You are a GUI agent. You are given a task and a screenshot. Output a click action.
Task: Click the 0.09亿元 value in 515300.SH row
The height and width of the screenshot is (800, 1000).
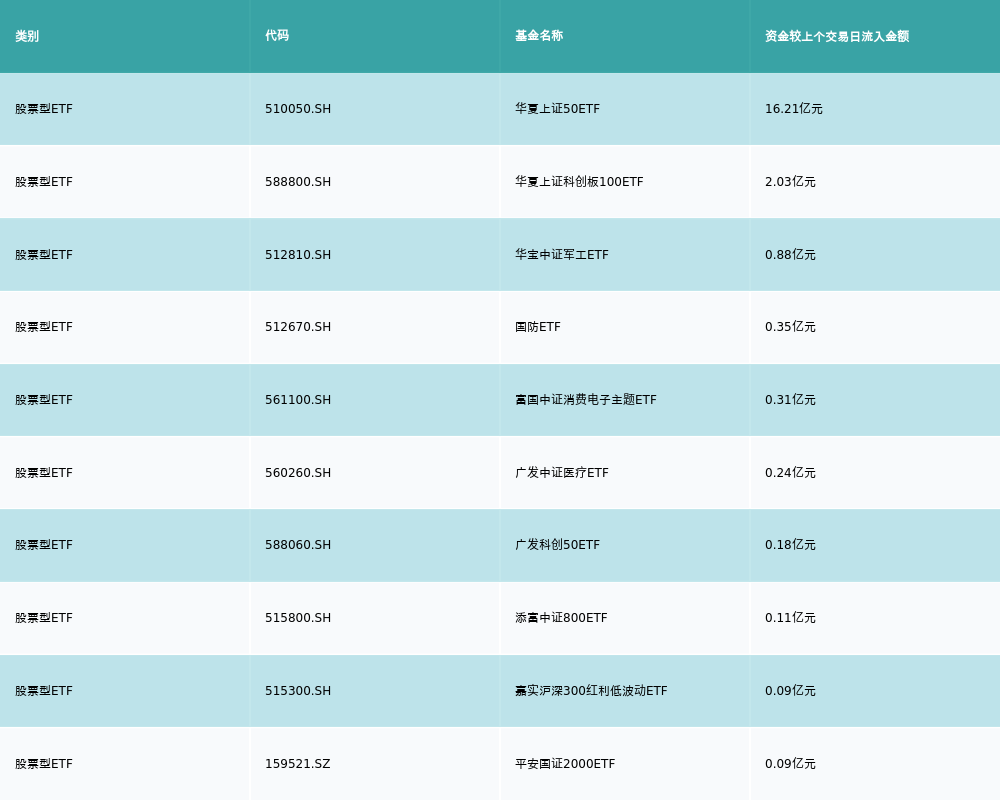(x=790, y=691)
